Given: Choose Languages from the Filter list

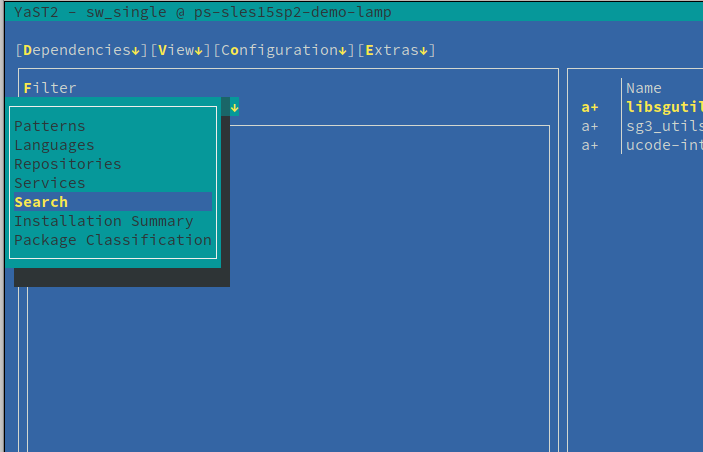Looking at the screenshot, I should coord(113,145).
